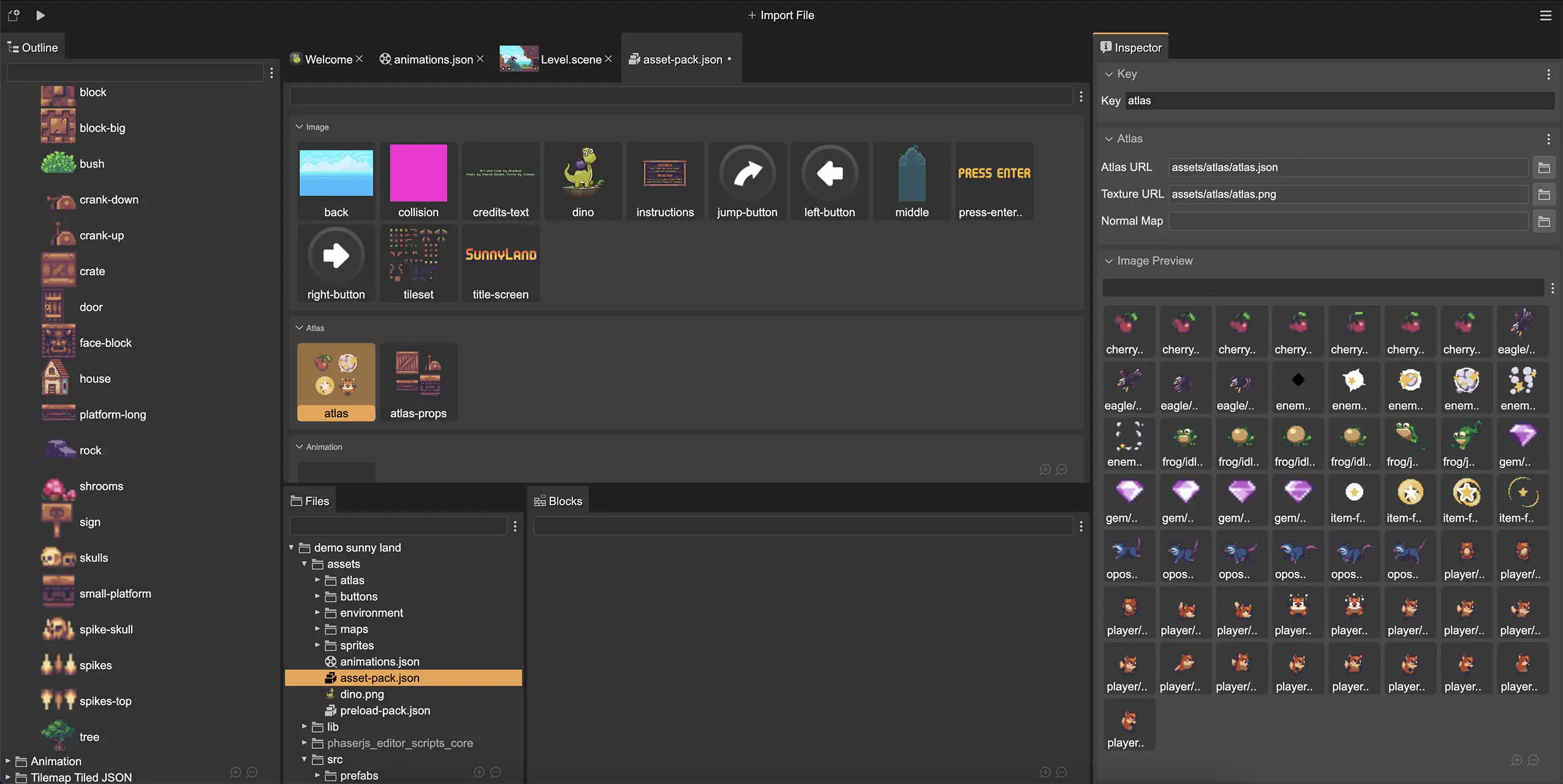The width and height of the screenshot is (1563, 784).
Task: Collapse the Image section in asset pack
Action: (x=300, y=127)
